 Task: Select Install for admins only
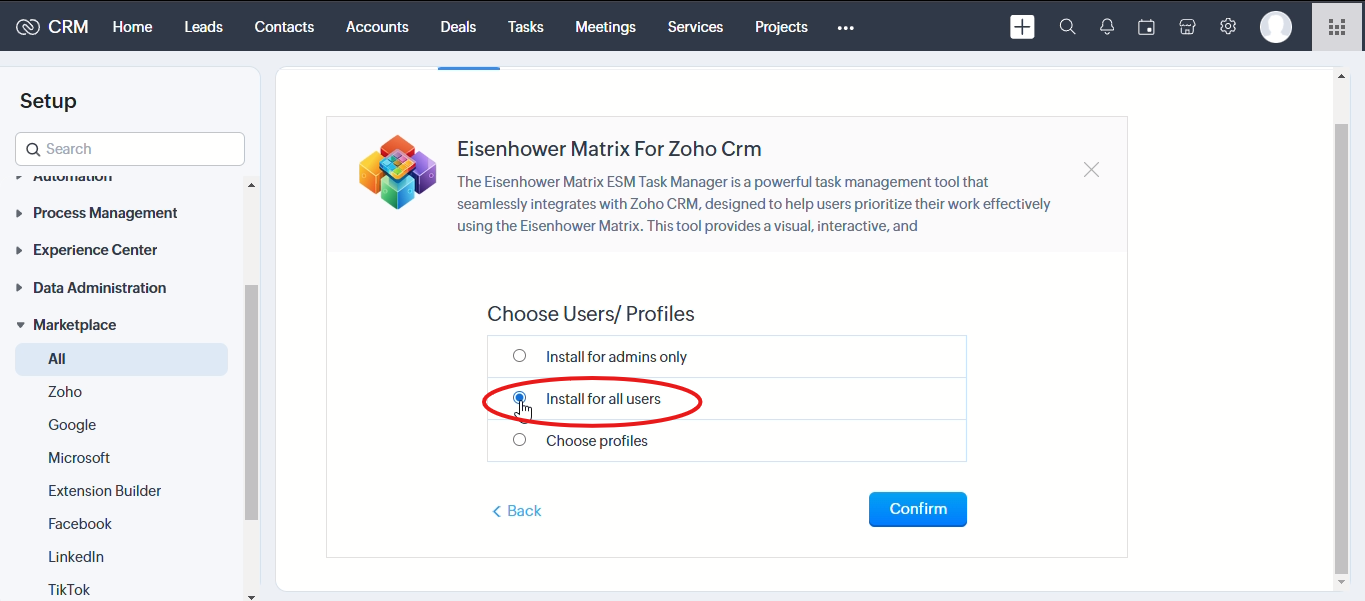pos(519,356)
